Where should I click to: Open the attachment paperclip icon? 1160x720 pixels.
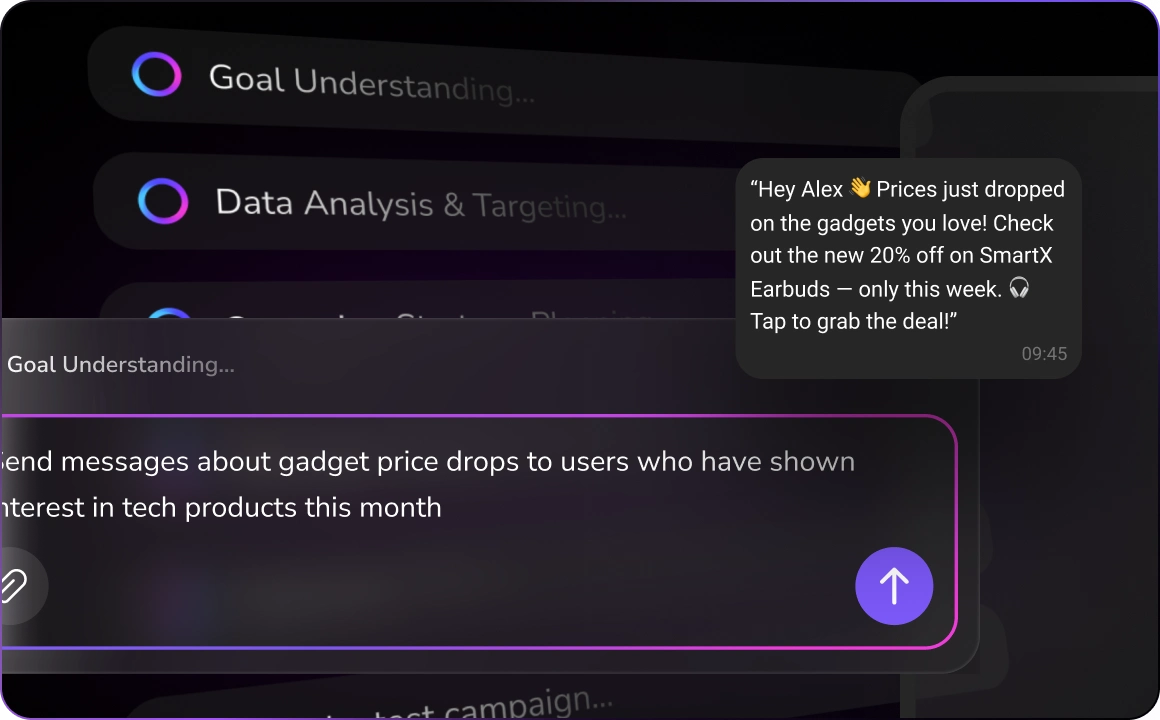[14, 587]
